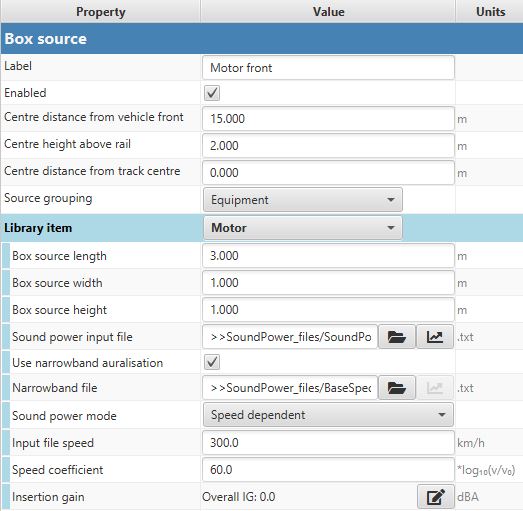Select the Units column header
Screen dimensions: 523x511
(490, 12)
